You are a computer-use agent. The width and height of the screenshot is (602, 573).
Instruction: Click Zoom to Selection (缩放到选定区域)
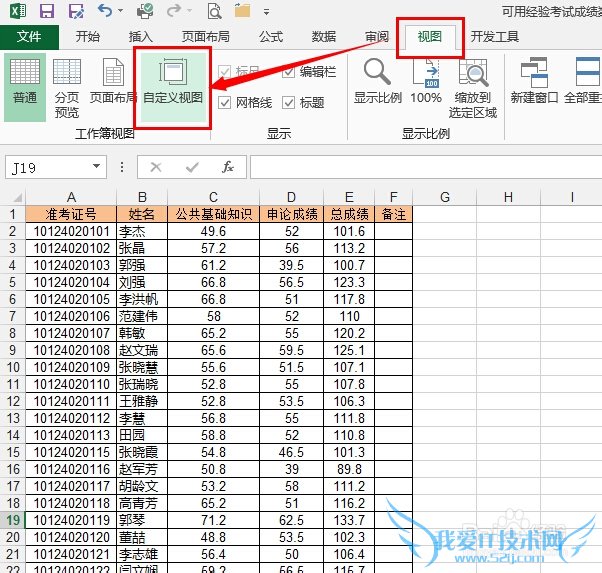472,88
